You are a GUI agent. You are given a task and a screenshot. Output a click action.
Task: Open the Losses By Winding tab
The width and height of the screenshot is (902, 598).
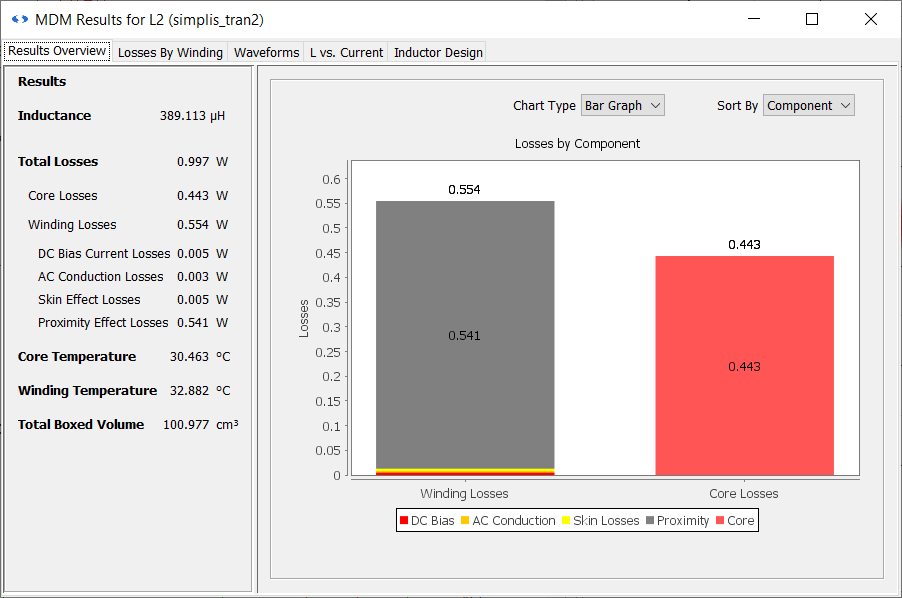[170, 52]
